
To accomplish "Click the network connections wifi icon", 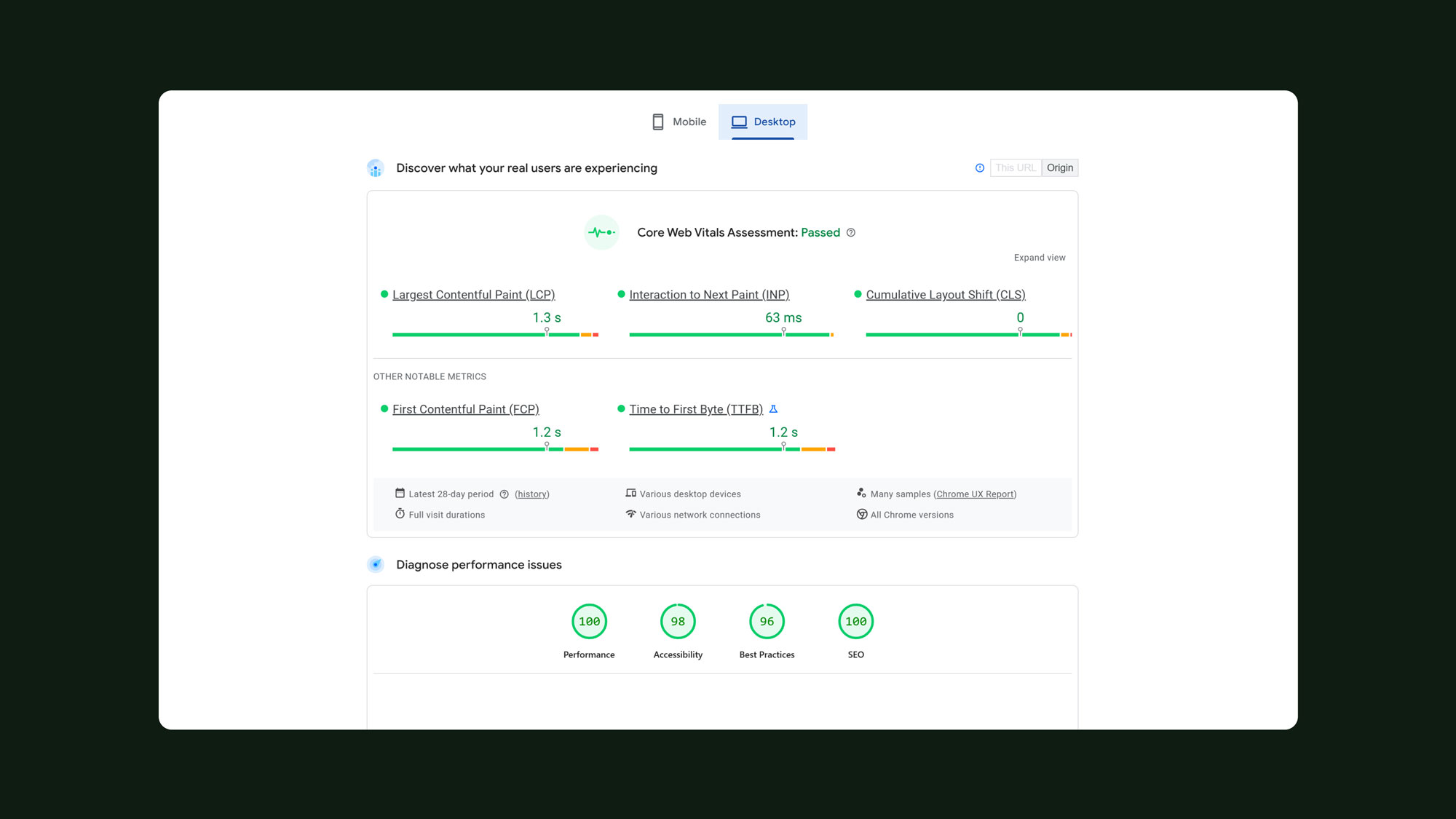I will 630,514.
